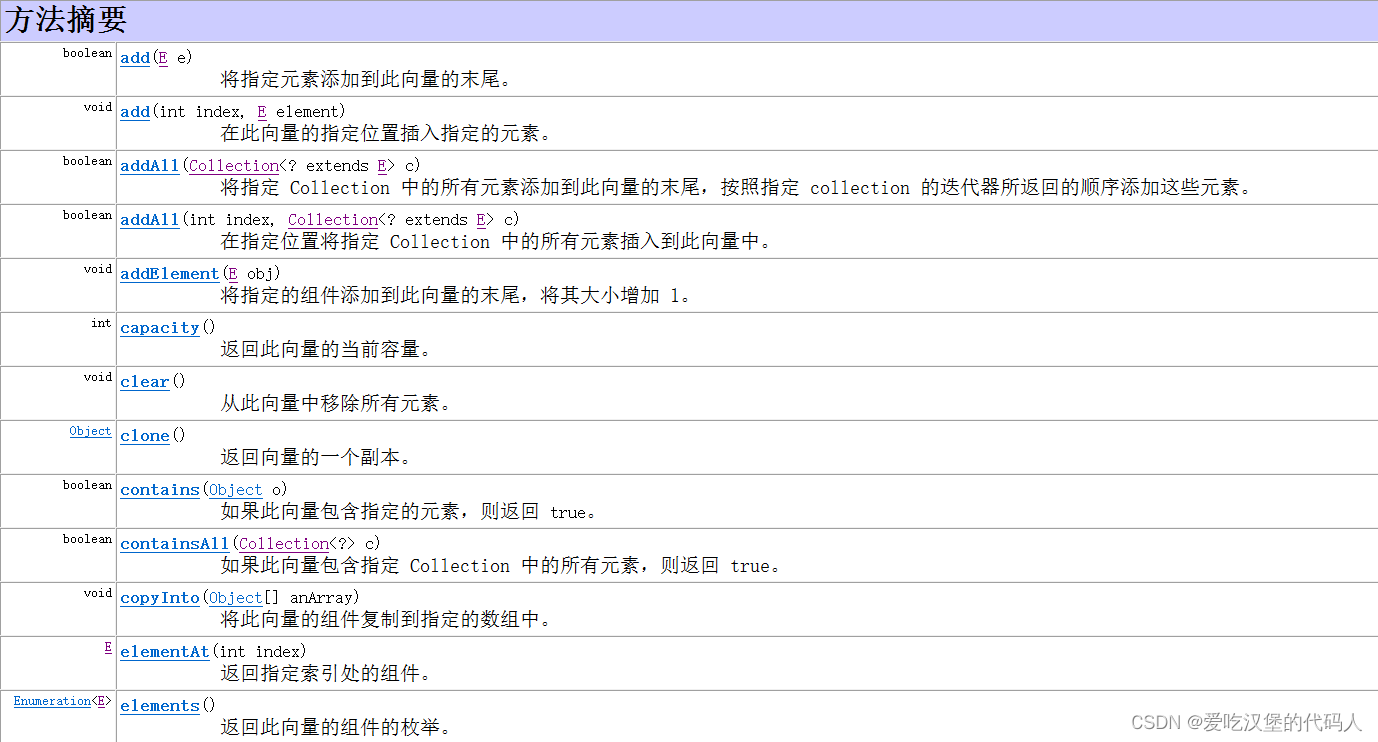The height and width of the screenshot is (742, 1378).
Task: Open the copyInto method documentation
Action: tap(159, 597)
